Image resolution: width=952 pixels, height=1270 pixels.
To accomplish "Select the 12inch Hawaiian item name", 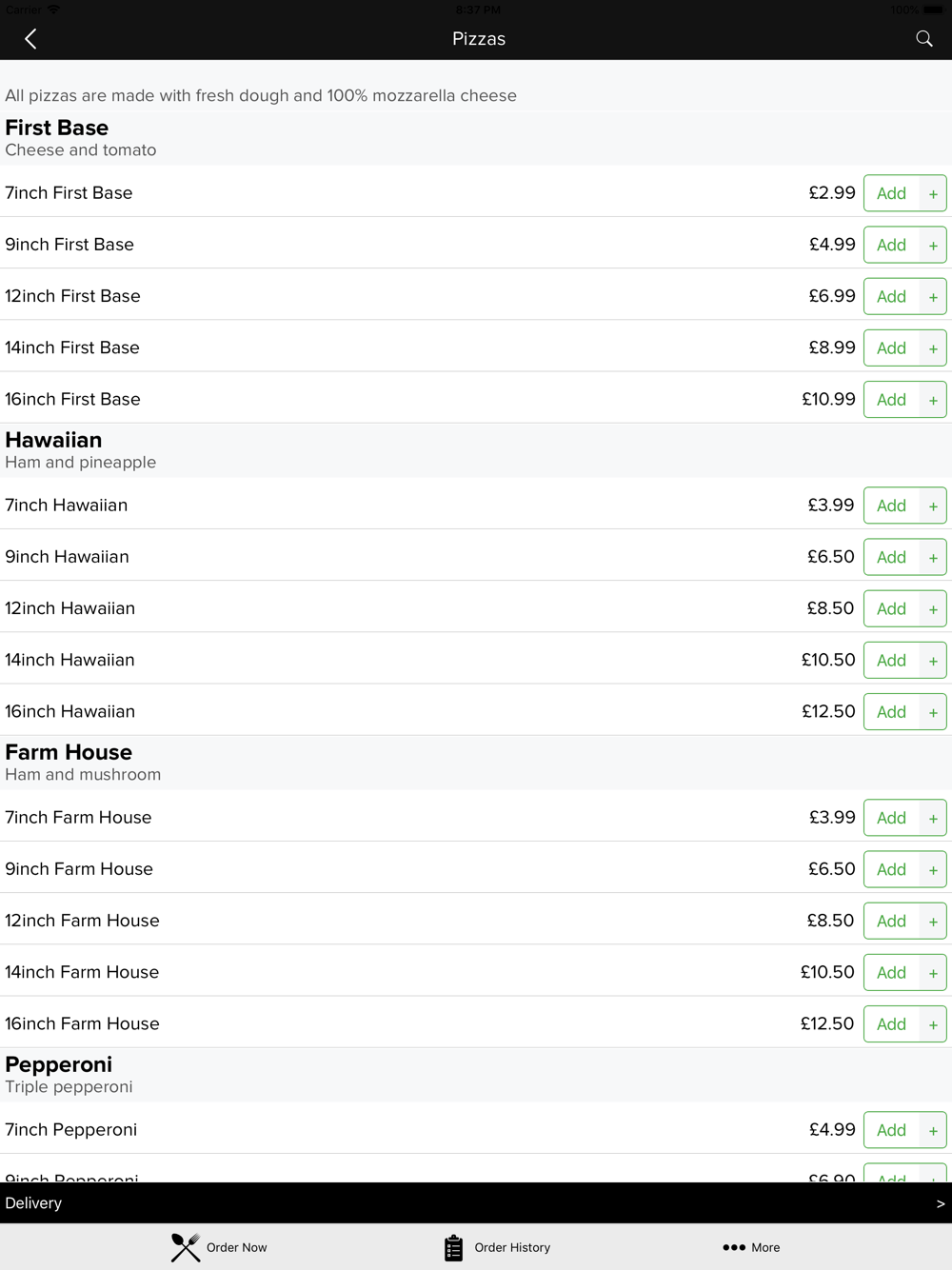I will pos(69,608).
